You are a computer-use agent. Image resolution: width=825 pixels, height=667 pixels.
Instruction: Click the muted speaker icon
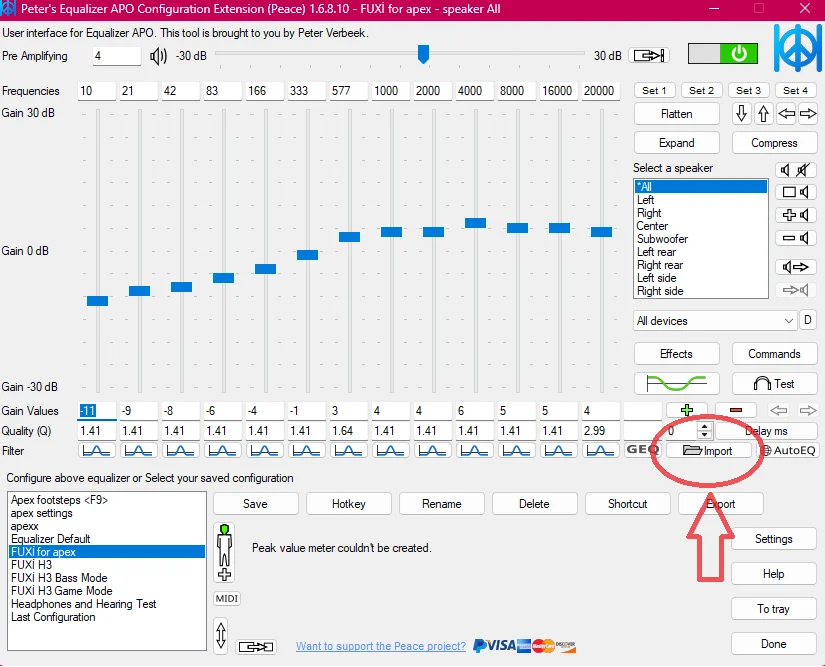click(803, 170)
